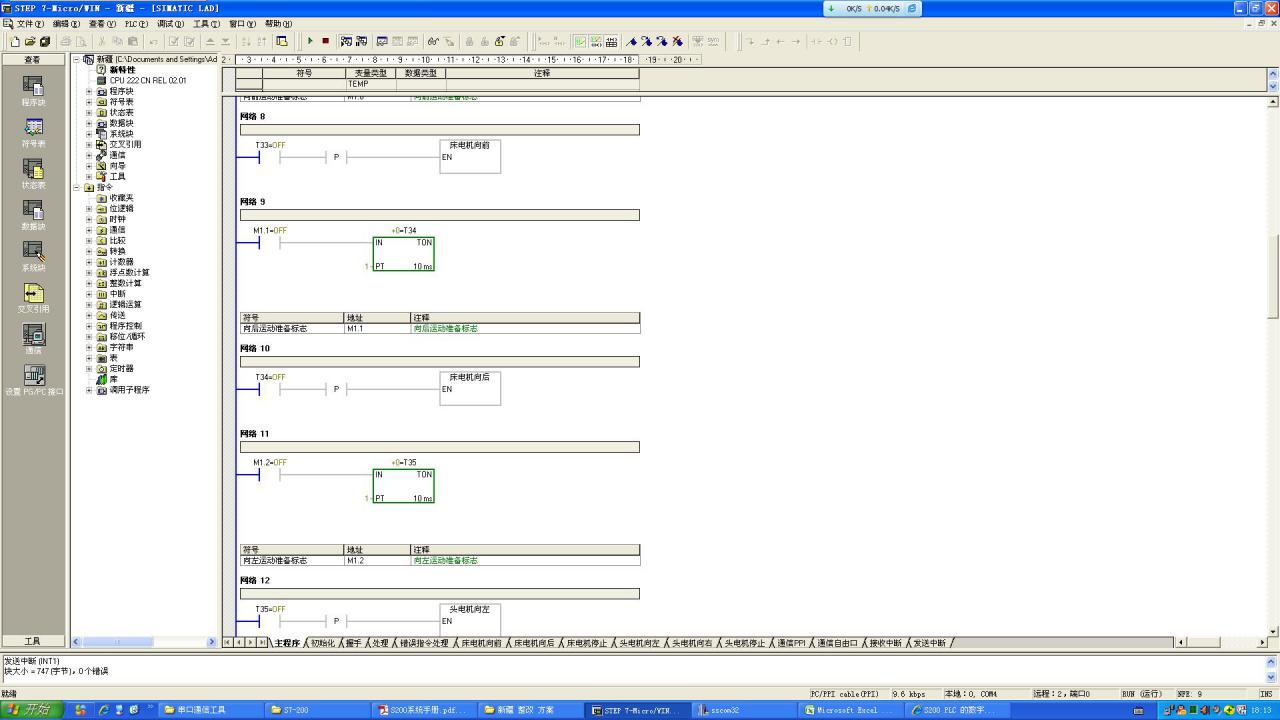Click the red Stop PLC button
This screenshot has height=720, width=1280.
click(325, 41)
